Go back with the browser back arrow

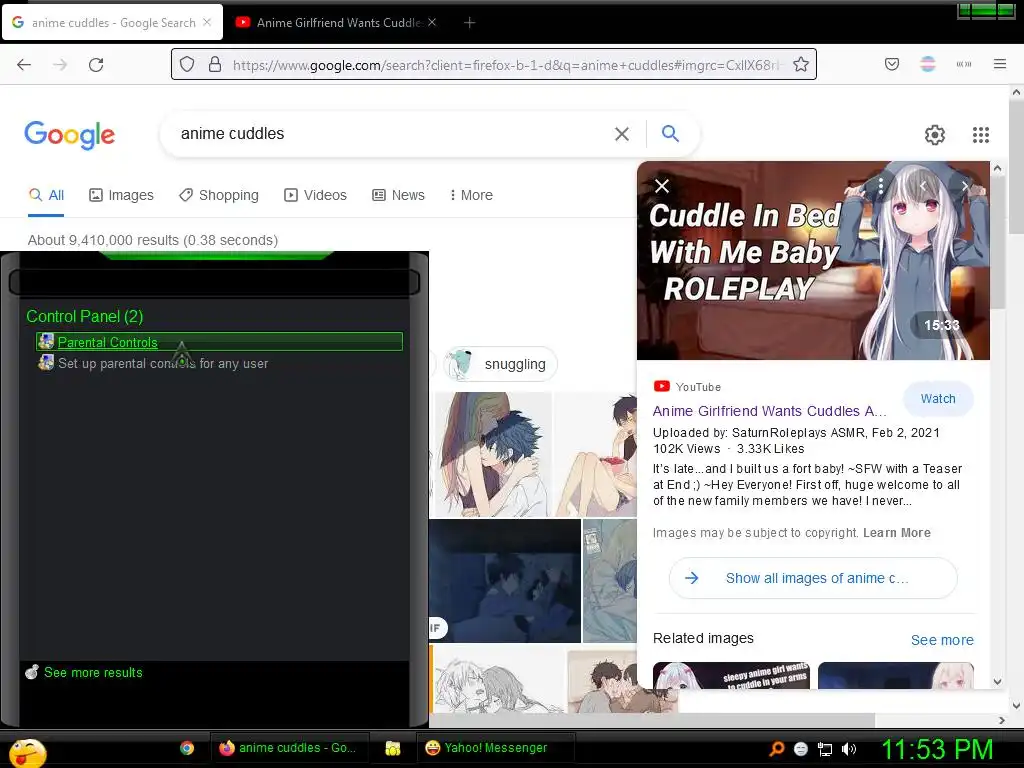pos(24,65)
